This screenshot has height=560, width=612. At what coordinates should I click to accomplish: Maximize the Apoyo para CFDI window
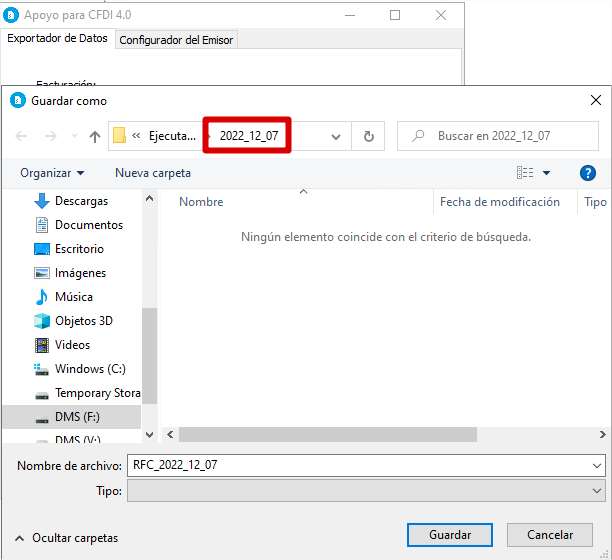(395, 15)
